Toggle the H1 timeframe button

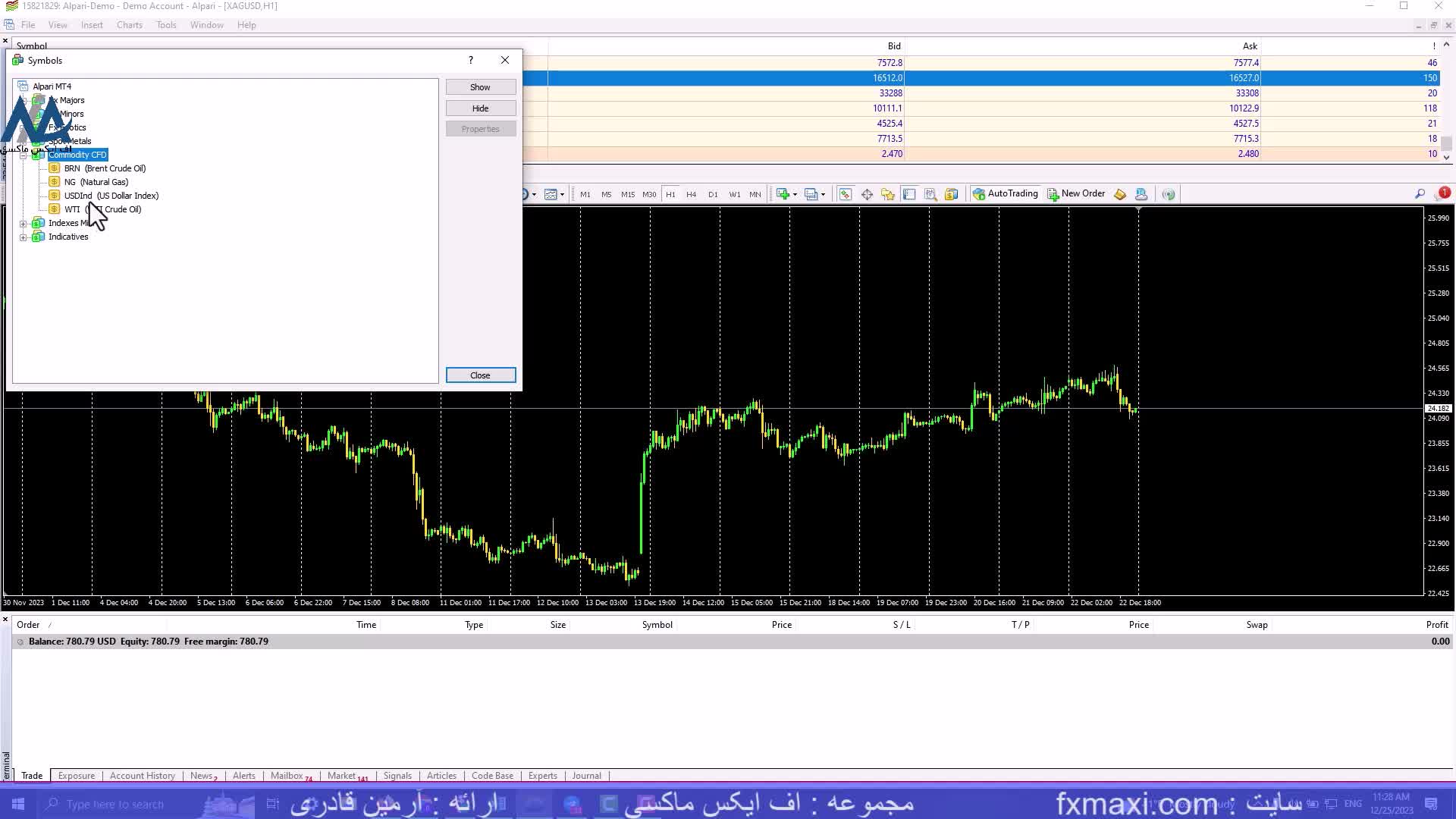670,194
